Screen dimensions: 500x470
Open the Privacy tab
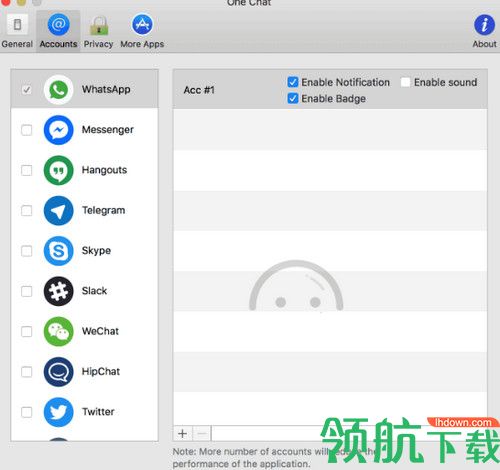coord(98,31)
